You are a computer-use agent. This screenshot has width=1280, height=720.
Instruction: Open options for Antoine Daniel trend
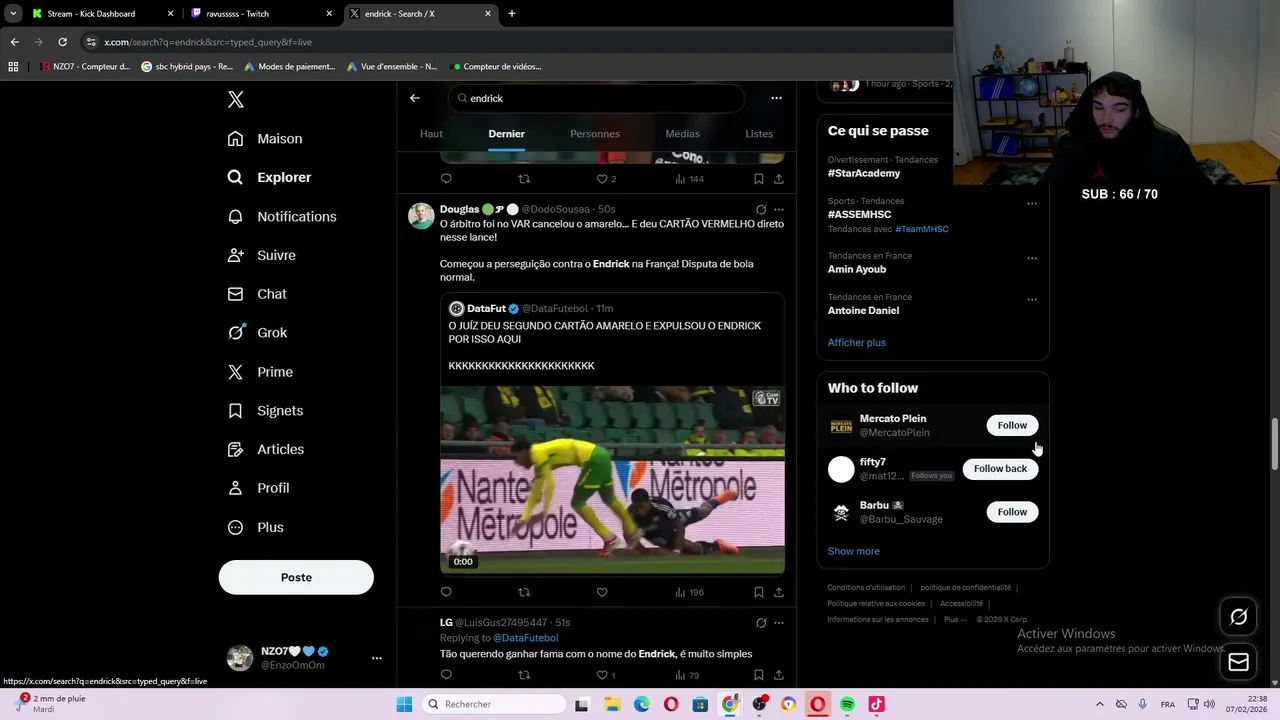[1032, 299]
